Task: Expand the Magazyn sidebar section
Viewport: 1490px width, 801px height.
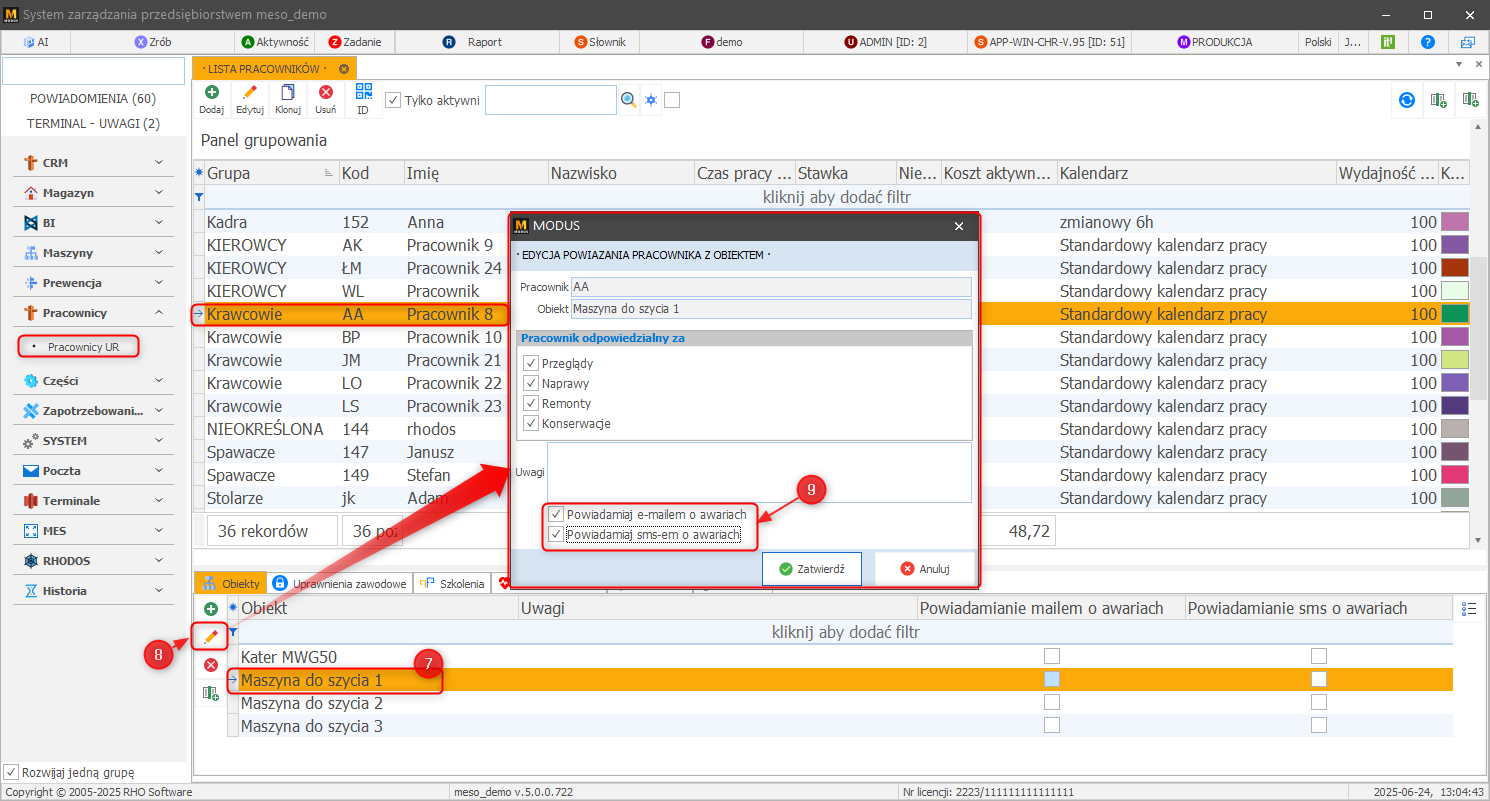Action: click(x=94, y=193)
